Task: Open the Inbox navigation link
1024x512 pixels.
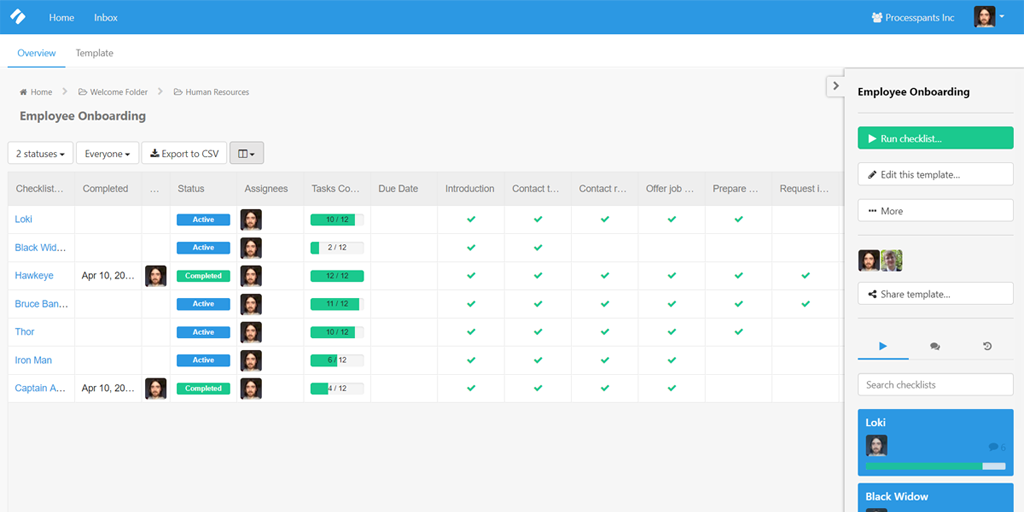Action: click(106, 18)
